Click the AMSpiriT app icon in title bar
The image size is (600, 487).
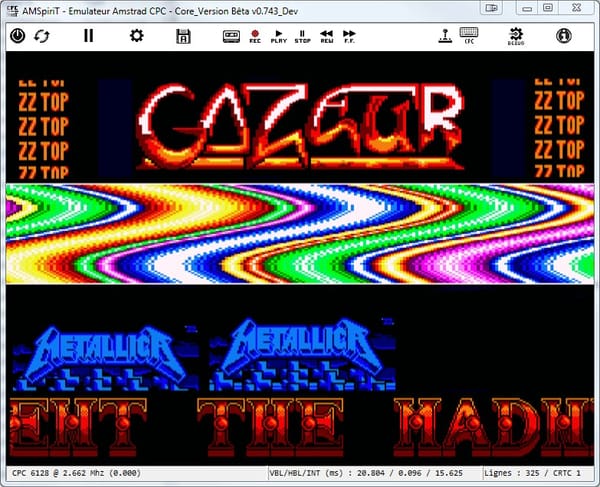coord(13,10)
